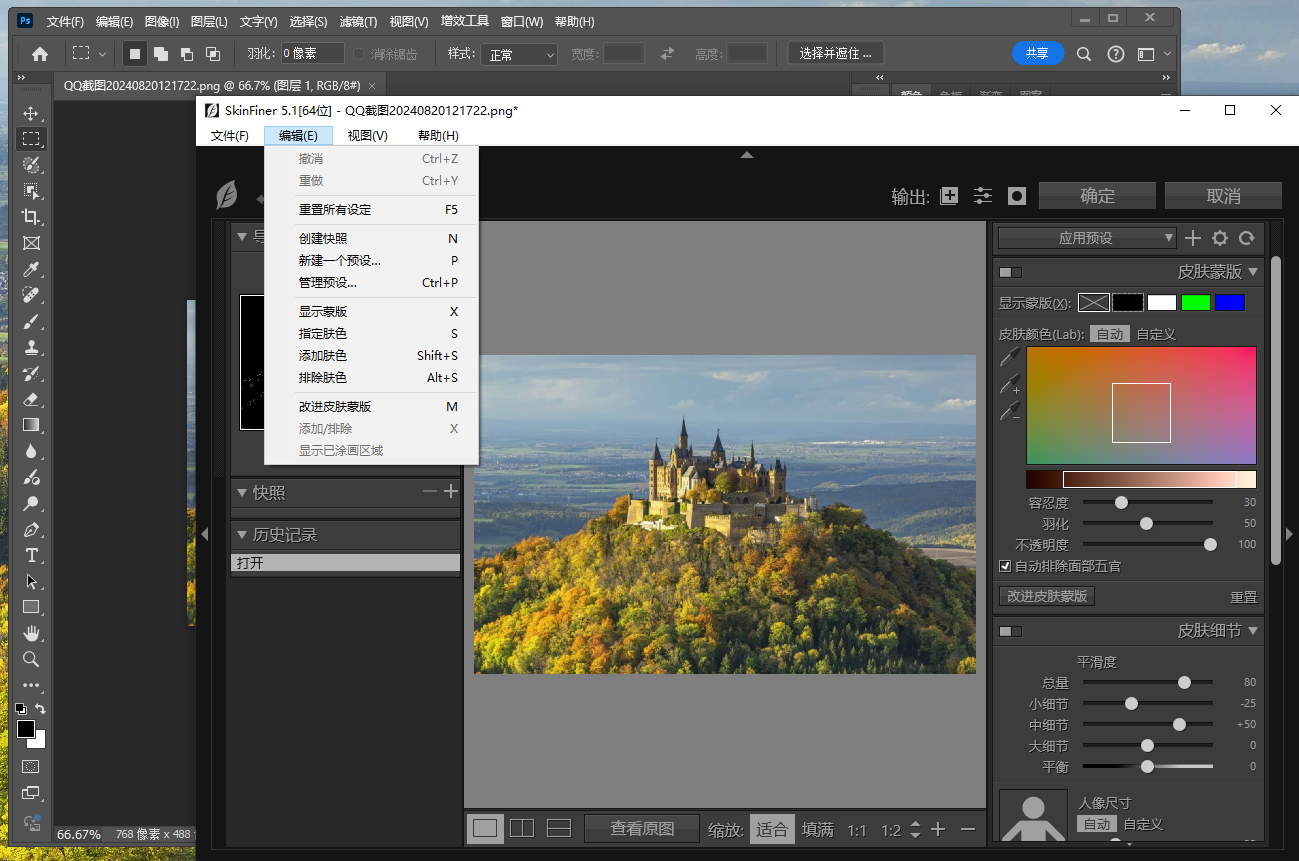The width and height of the screenshot is (1299, 861).
Task: Select the Pen tool in Photoshop
Action: coord(31,529)
